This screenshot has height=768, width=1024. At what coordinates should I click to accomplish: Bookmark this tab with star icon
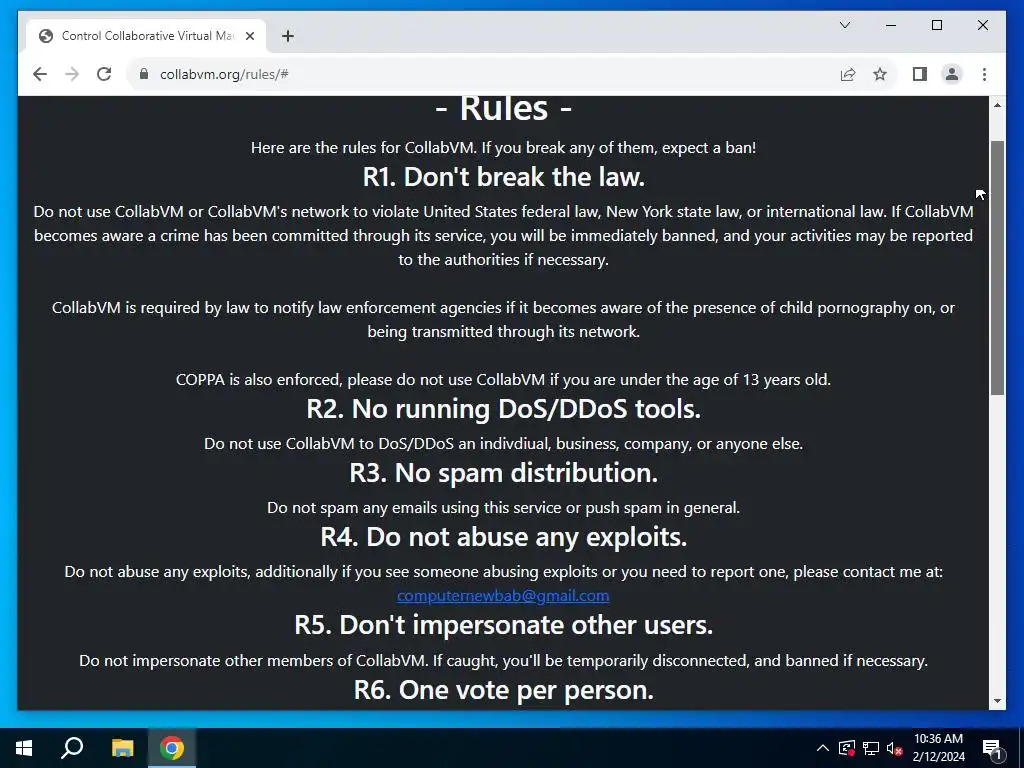[x=880, y=74]
